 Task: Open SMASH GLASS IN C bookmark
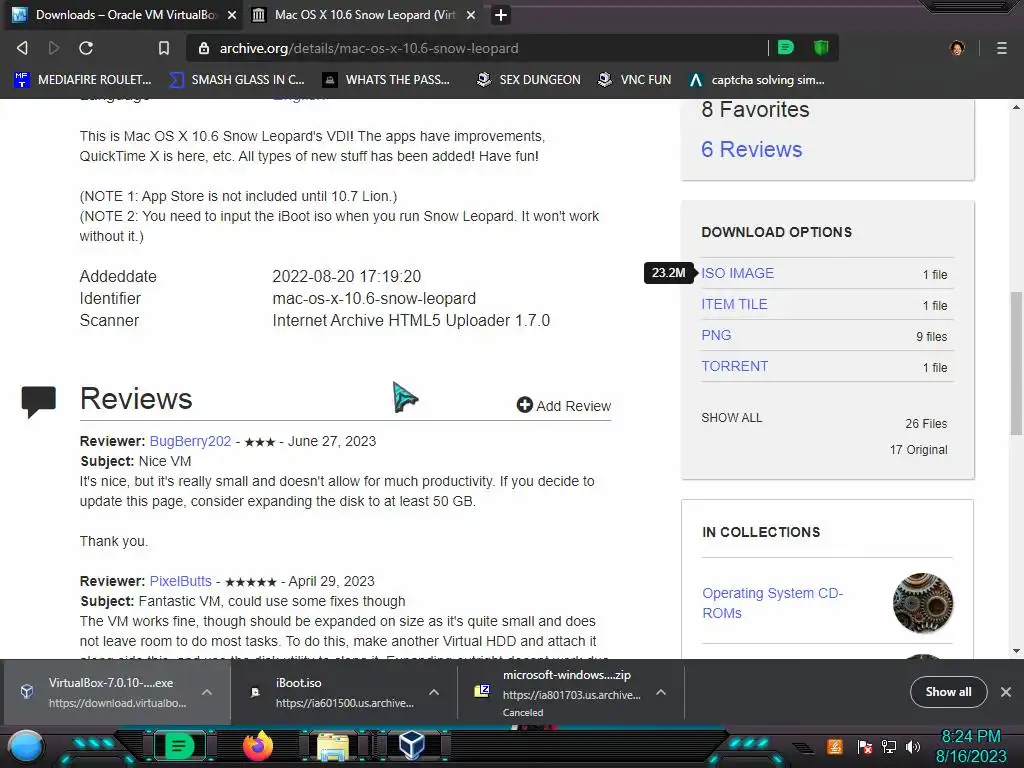coord(236,80)
